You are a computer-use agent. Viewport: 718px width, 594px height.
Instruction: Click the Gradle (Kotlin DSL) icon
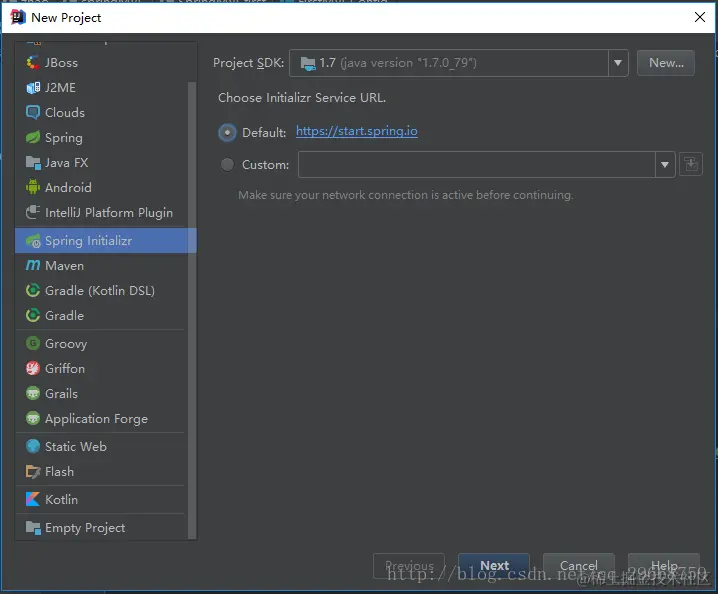(x=33, y=290)
